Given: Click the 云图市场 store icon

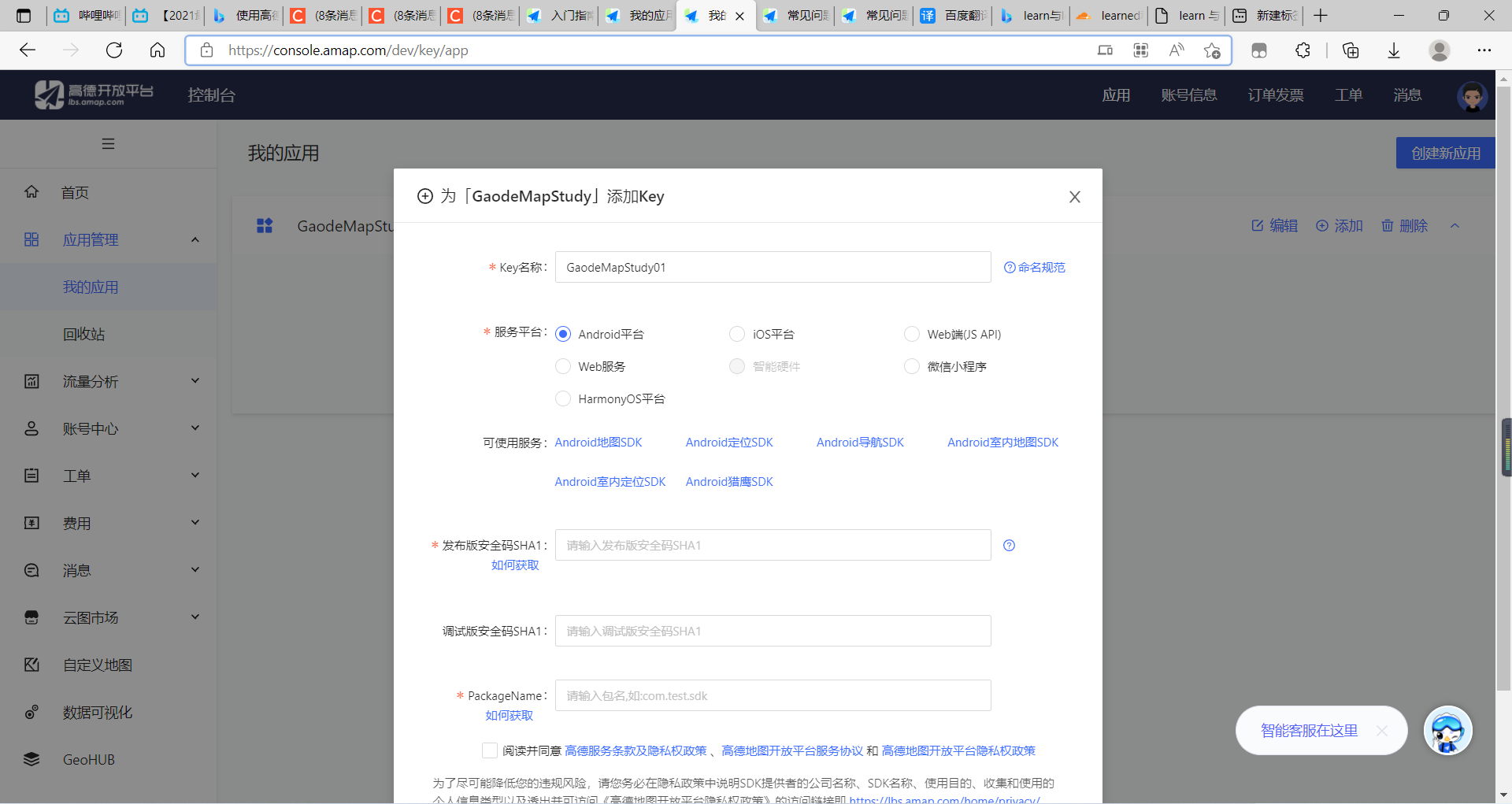Looking at the screenshot, I should (31, 617).
